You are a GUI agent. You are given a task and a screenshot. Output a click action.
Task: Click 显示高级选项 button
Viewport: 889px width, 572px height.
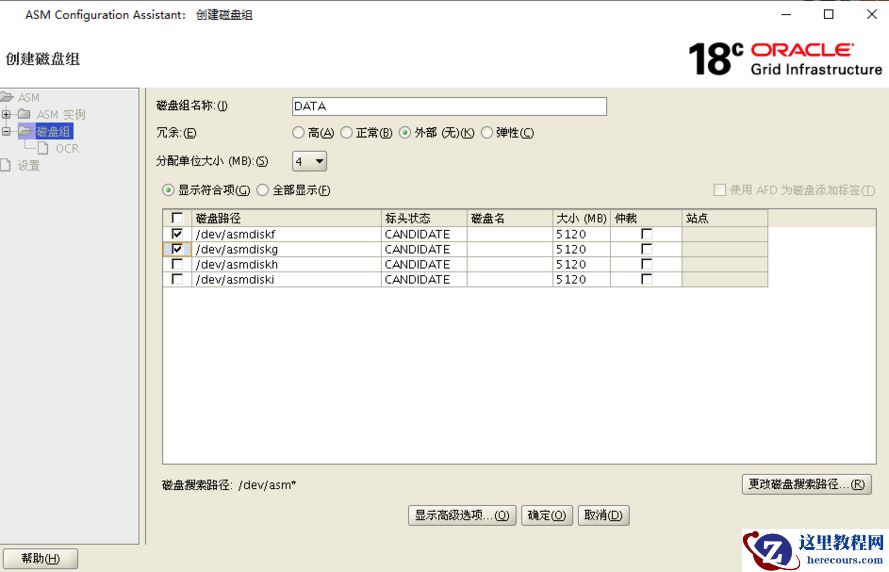[462, 515]
